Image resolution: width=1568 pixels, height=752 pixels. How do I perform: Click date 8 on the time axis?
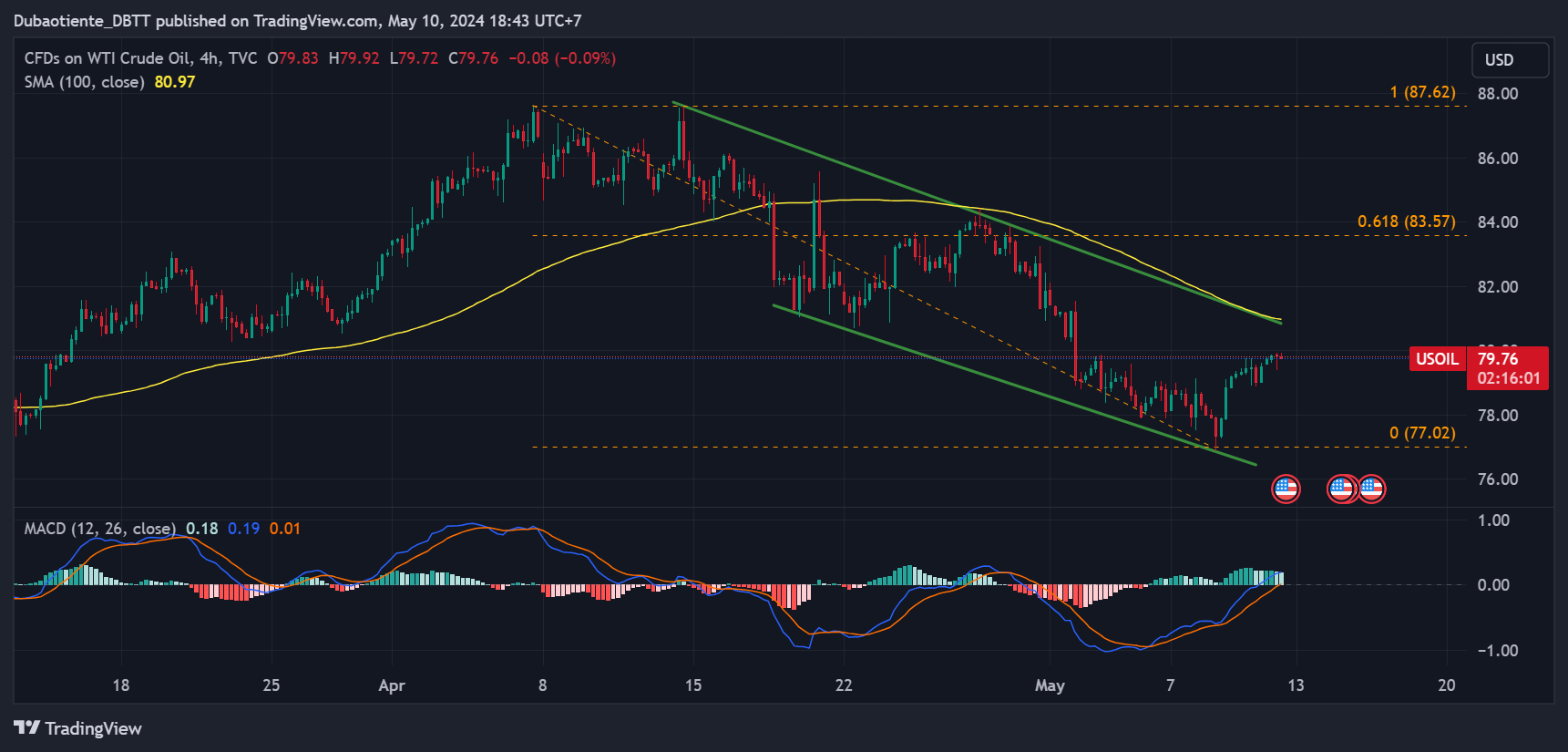pyautogui.click(x=543, y=685)
